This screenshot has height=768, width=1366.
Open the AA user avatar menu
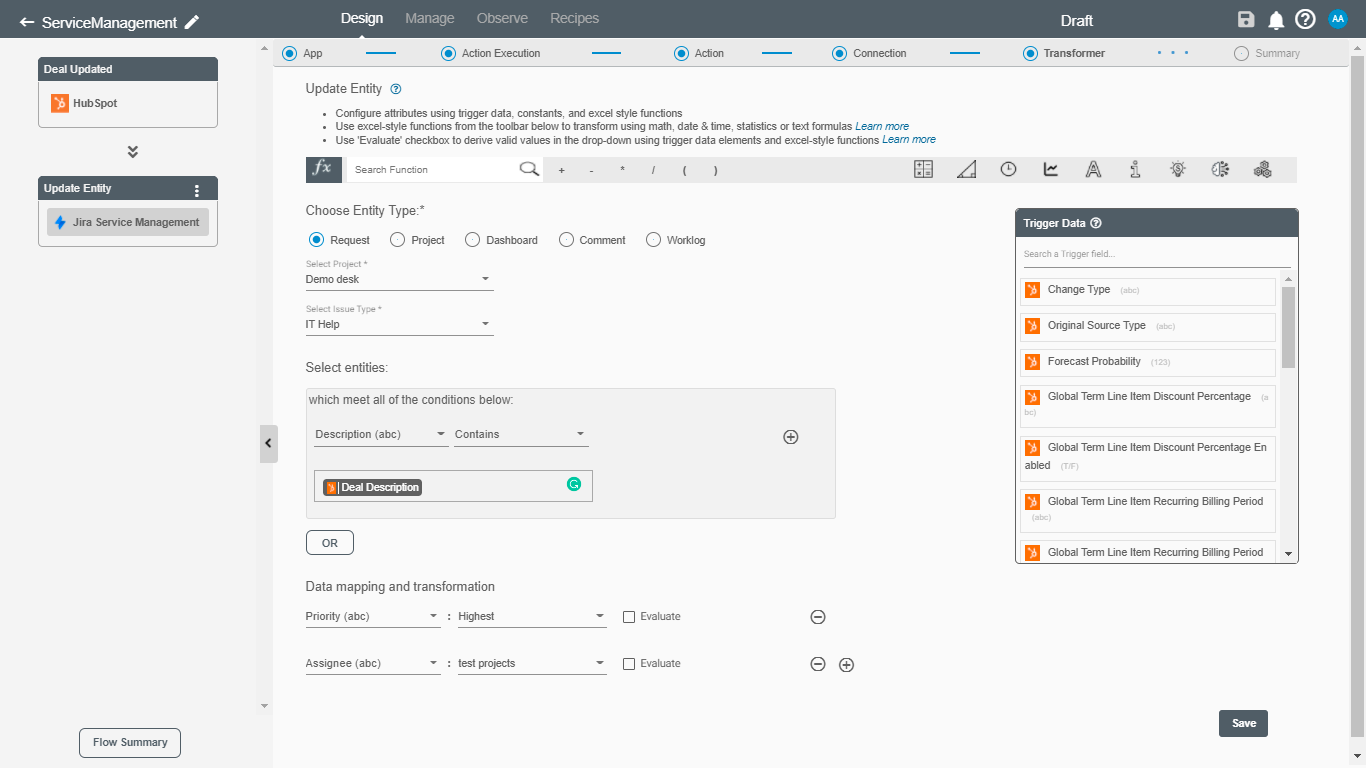pos(1338,19)
